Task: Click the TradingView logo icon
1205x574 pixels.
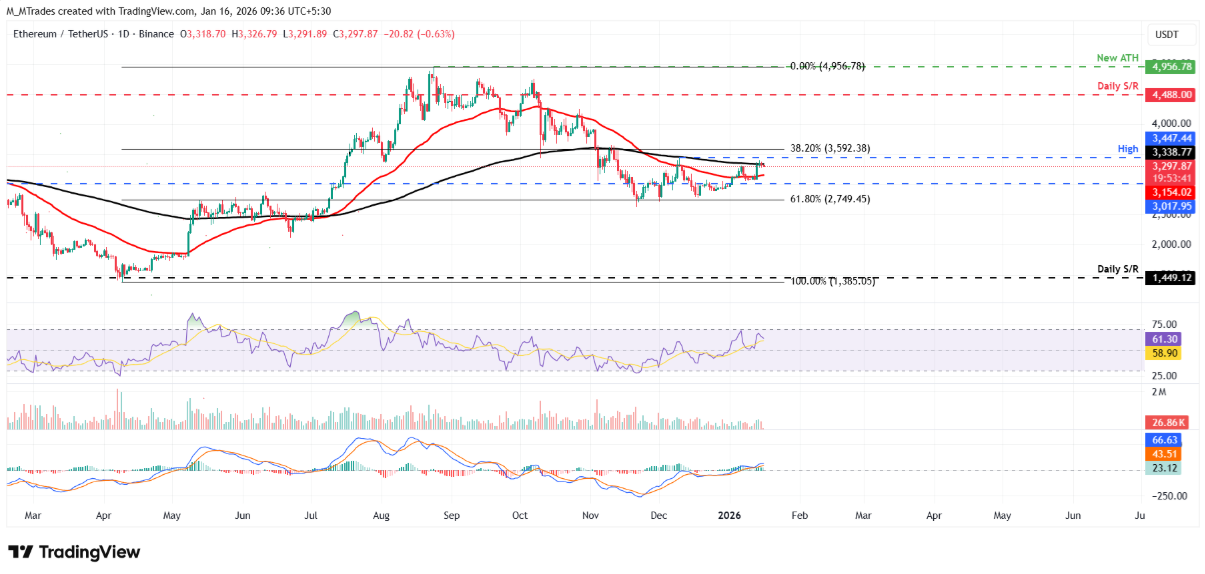Action: coord(20,552)
